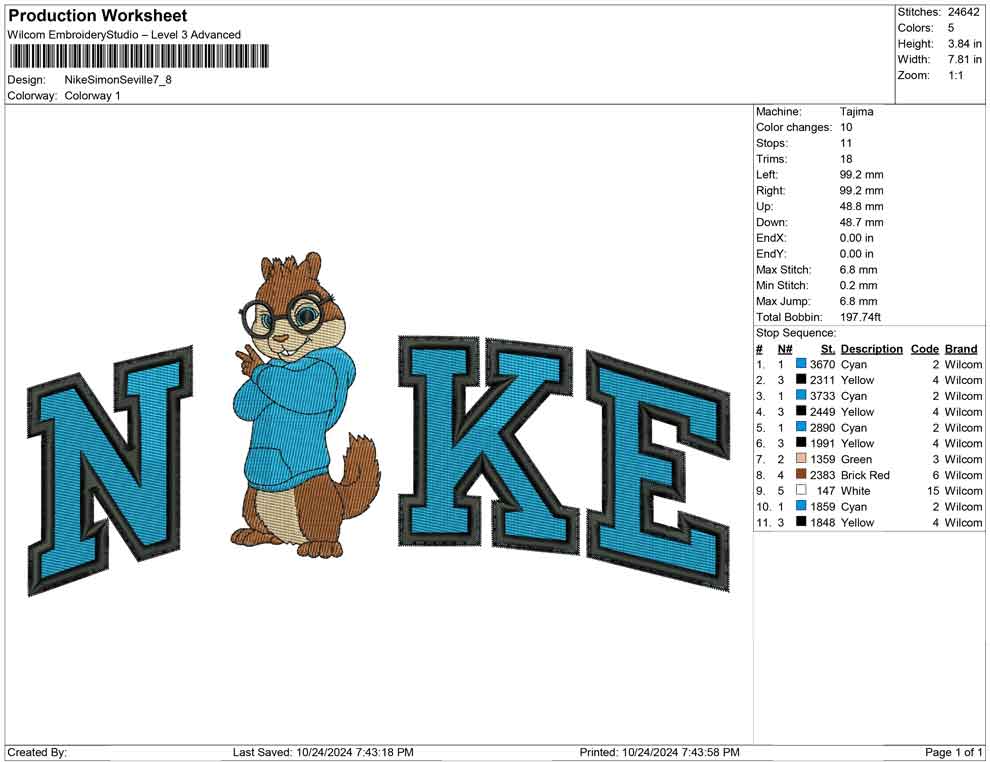Click the 'Created By:' footer label
The height and width of the screenshot is (762, 990).
37,752
